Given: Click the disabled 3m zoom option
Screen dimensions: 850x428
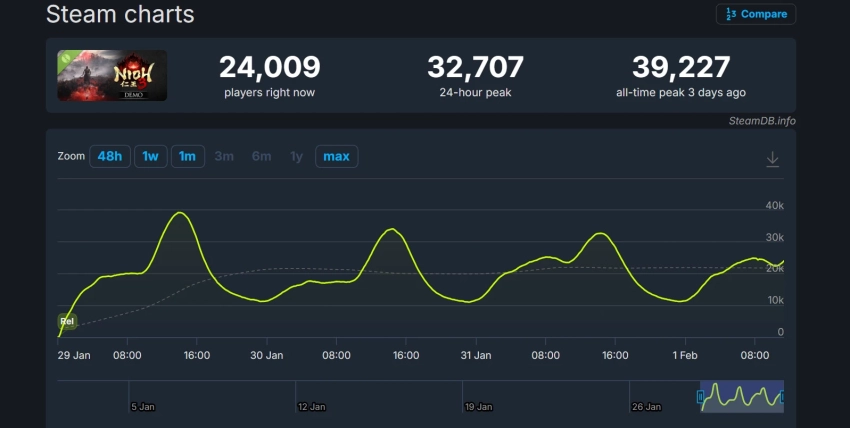Looking at the screenshot, I should click(224, 157).
